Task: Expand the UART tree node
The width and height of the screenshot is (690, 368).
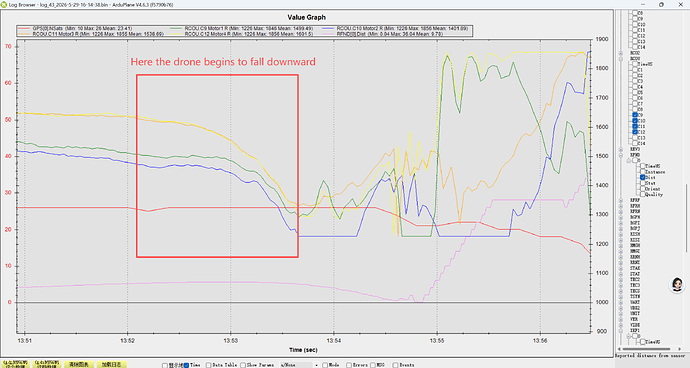Action: click(x=621, y=302)
